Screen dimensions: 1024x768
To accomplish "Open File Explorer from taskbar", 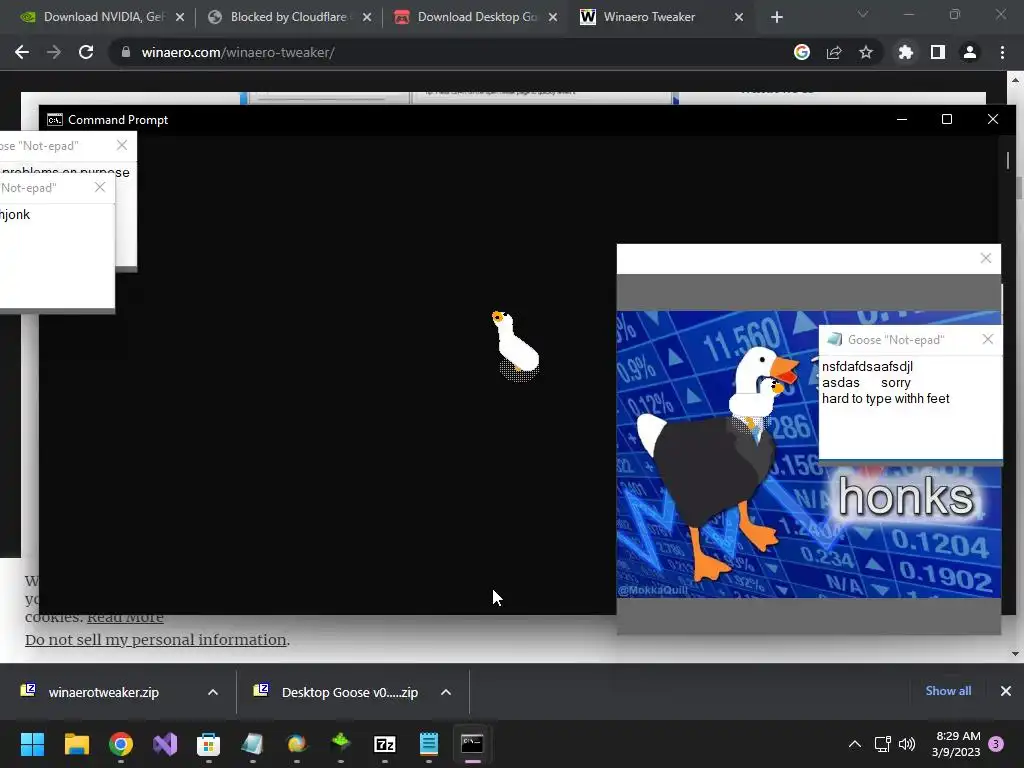I will tap(76, 744).
